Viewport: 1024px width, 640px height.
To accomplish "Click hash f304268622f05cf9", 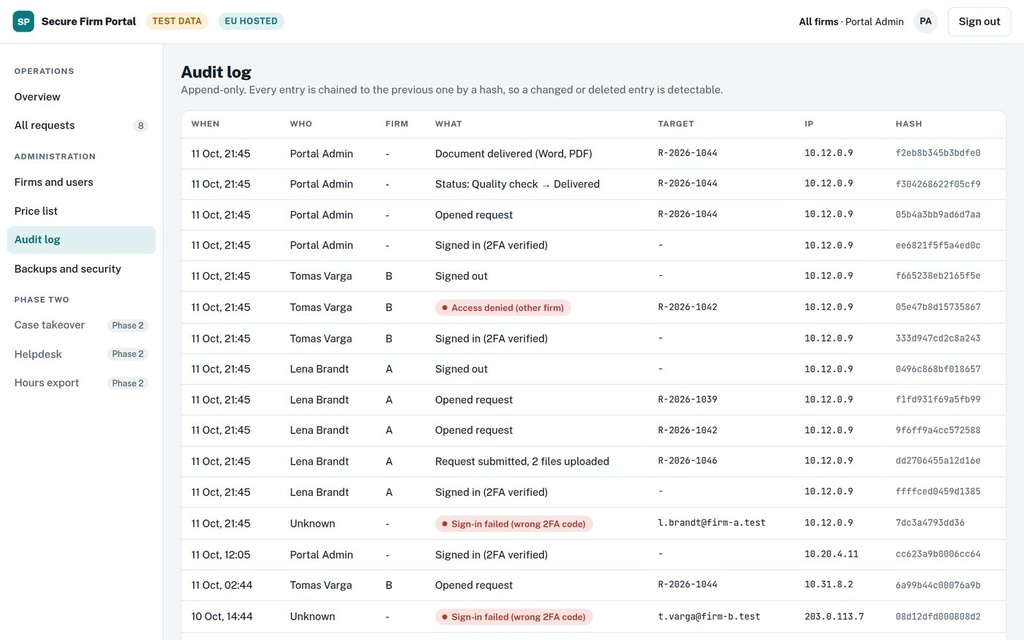I will (x=938, y=184).
